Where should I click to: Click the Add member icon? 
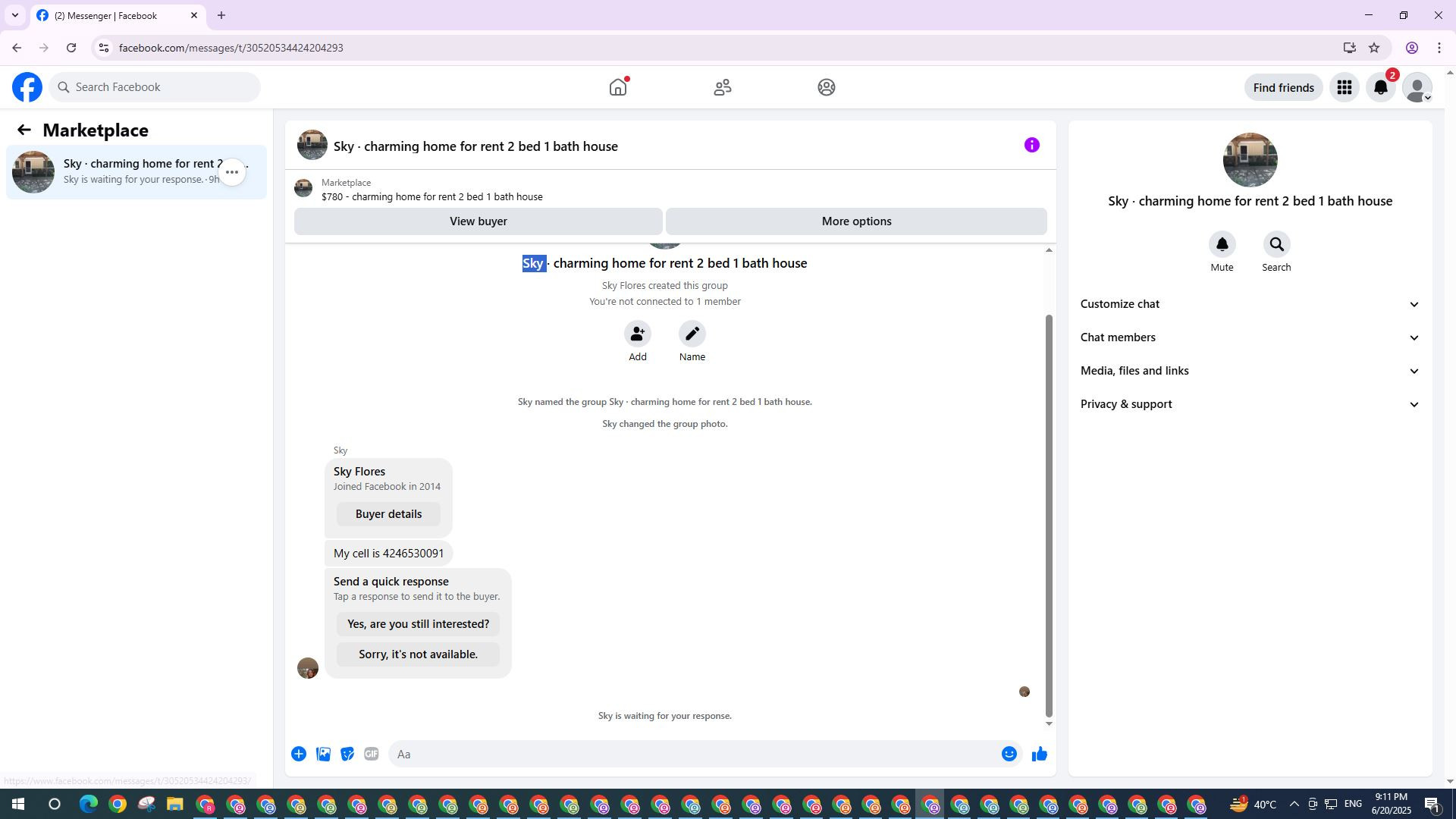(637, 334)
